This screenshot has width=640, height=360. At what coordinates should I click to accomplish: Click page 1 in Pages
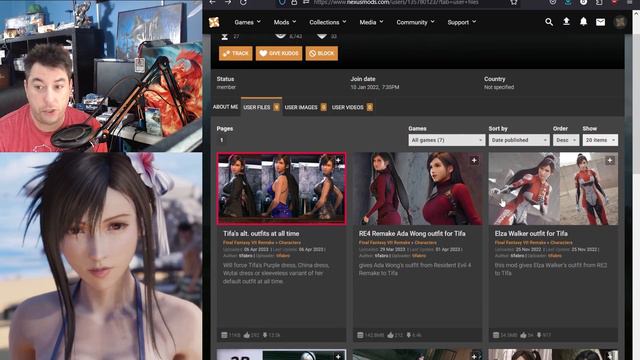click(x=222, y=140)
